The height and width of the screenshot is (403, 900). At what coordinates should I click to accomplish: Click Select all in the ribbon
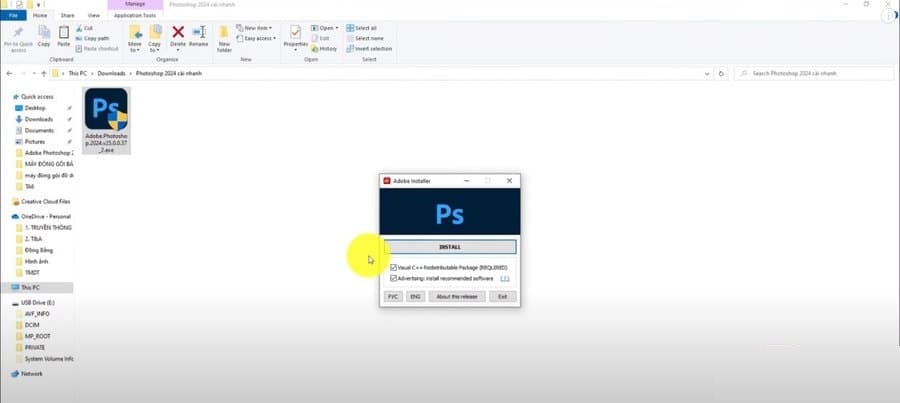[362, 28]
